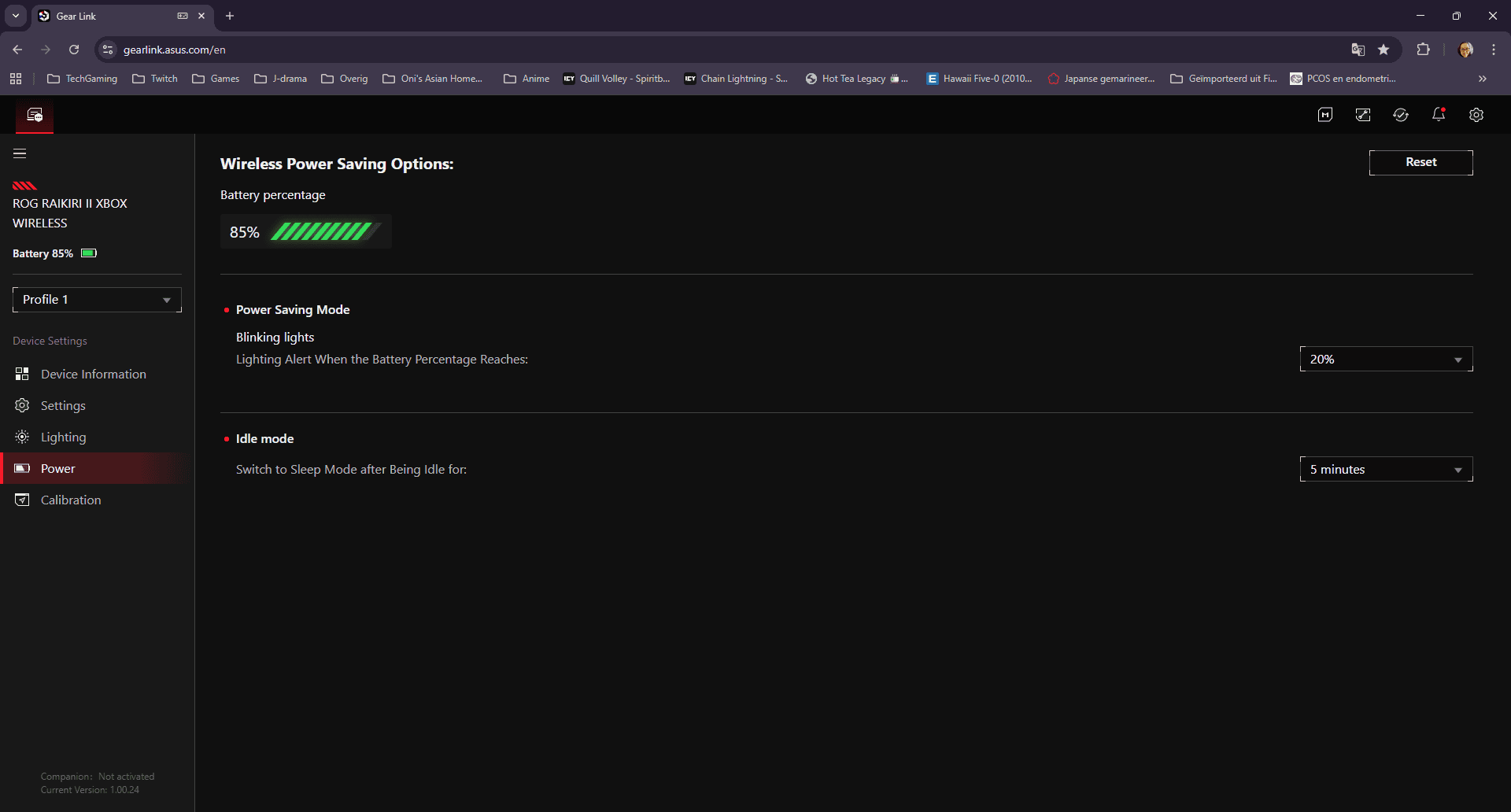Click the bookmark star in address bar
1511x812 pixels.
point(1384,50)
